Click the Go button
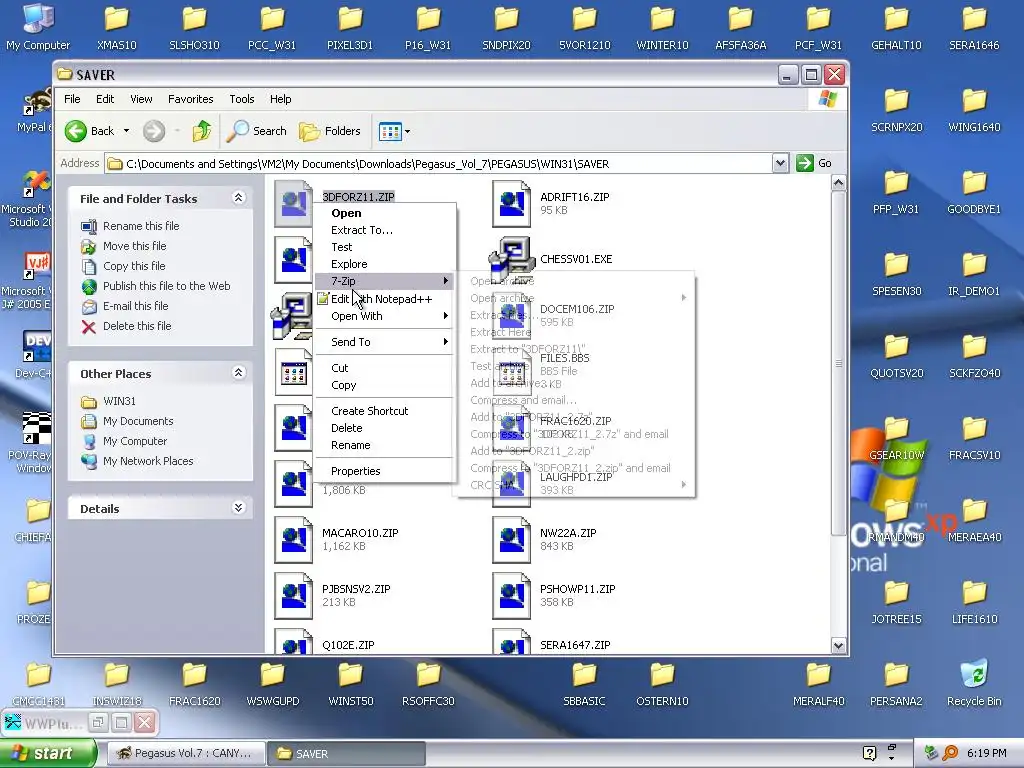The height and width of the screenshot is (768, 1024). [x=814, y=163]
